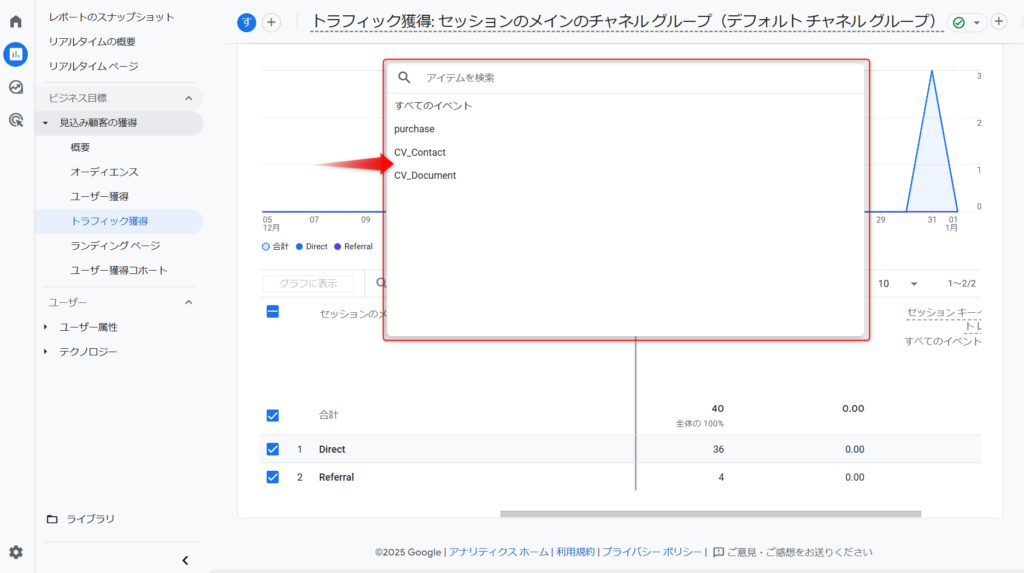Select CV_Contact from the event list
1024x573 pixels.
click(420, 152)
